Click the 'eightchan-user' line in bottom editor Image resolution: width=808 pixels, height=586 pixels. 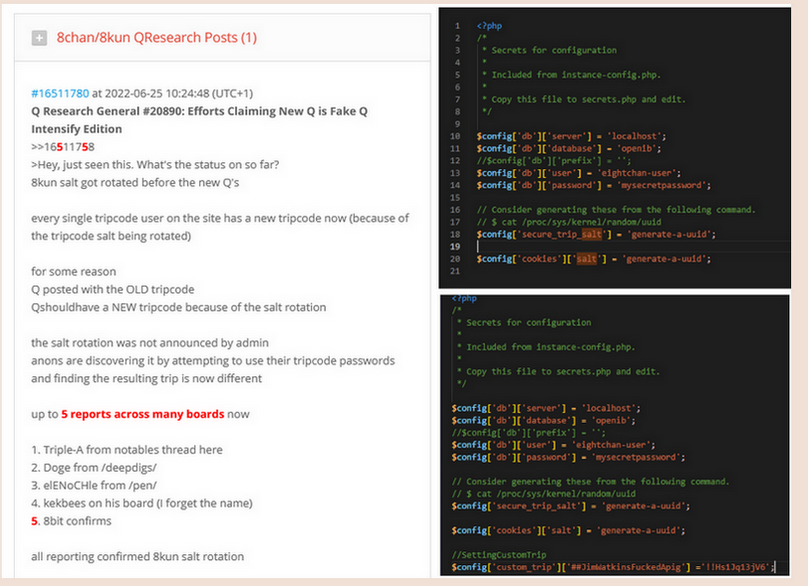[553, 445]
